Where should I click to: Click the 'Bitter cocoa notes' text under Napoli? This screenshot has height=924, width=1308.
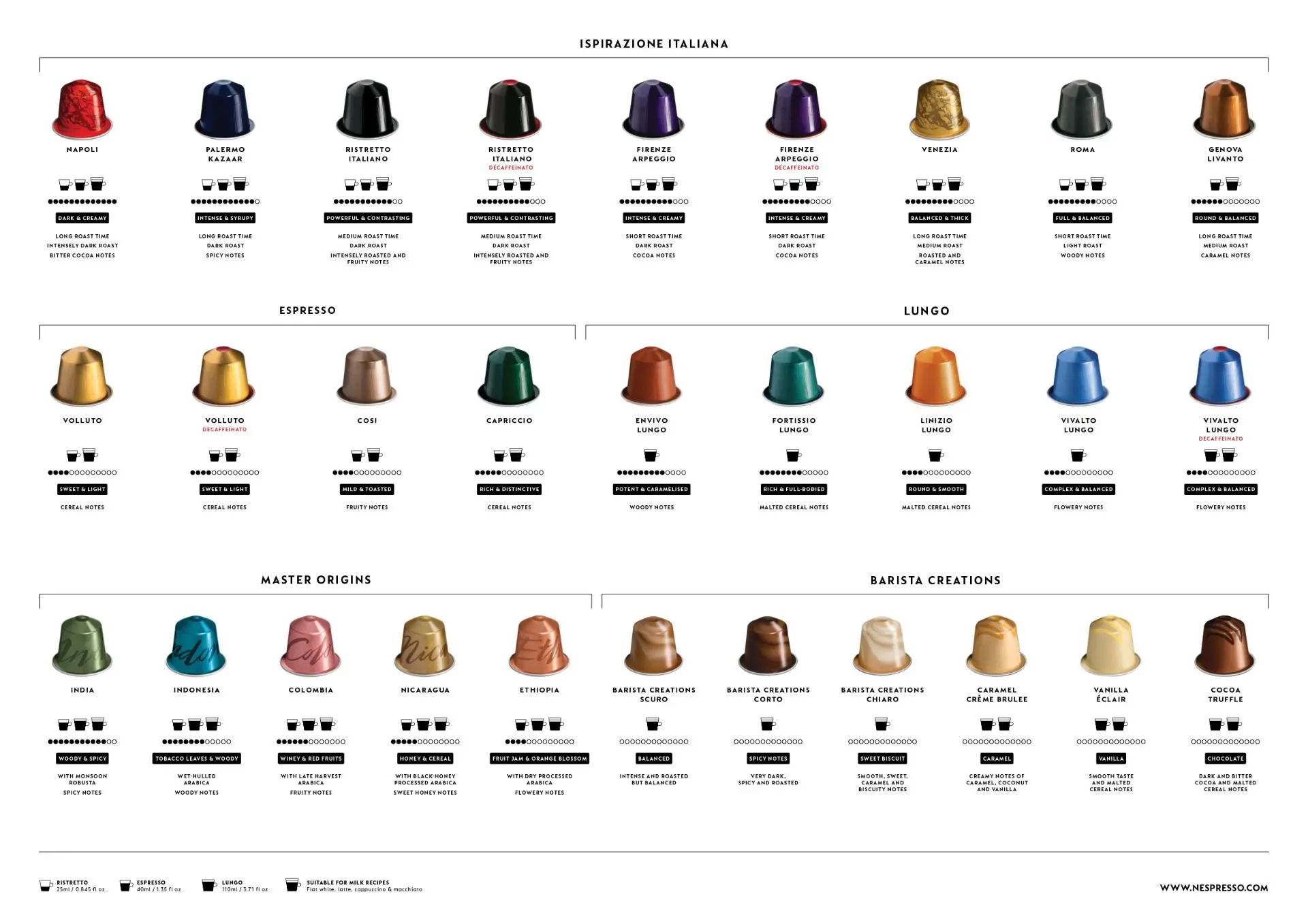click(82, 256)
